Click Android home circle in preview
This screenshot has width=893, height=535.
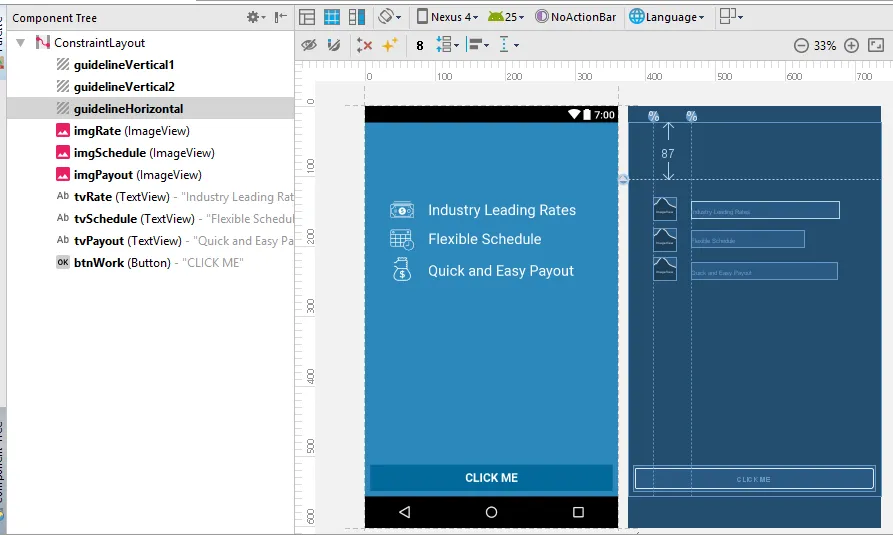(x=491, y=512)
